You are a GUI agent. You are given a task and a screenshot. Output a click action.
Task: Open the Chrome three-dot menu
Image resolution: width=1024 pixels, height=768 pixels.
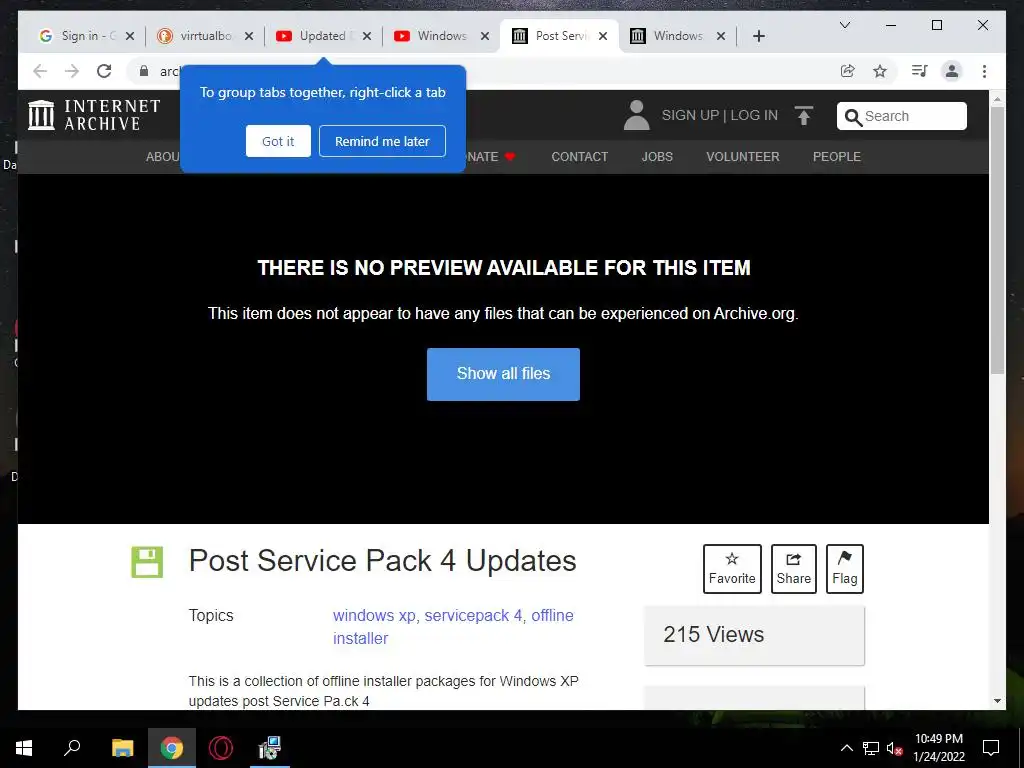984,71
